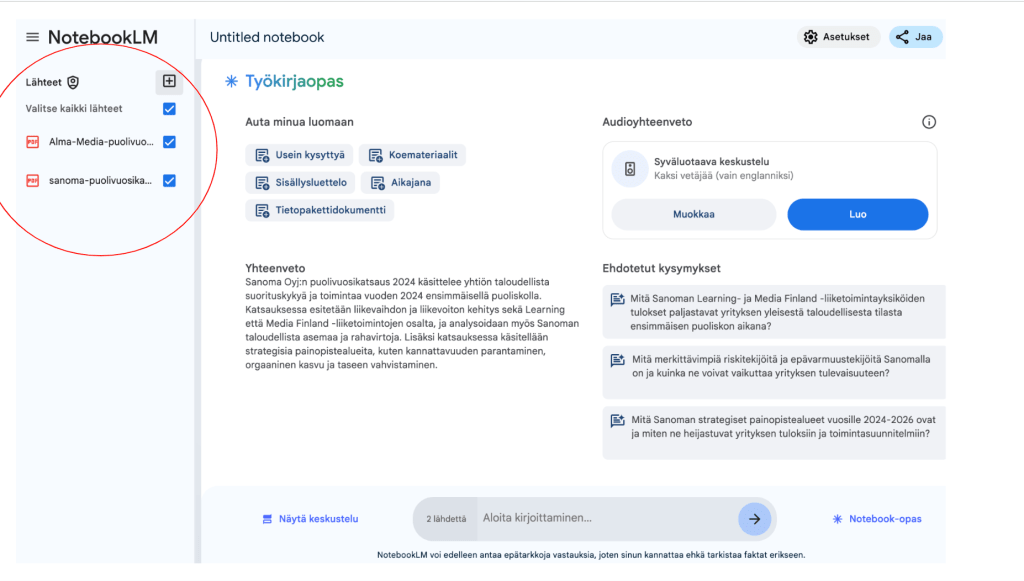
Task: Select the Usein kysyttyä chip
Action: point(299,155)
